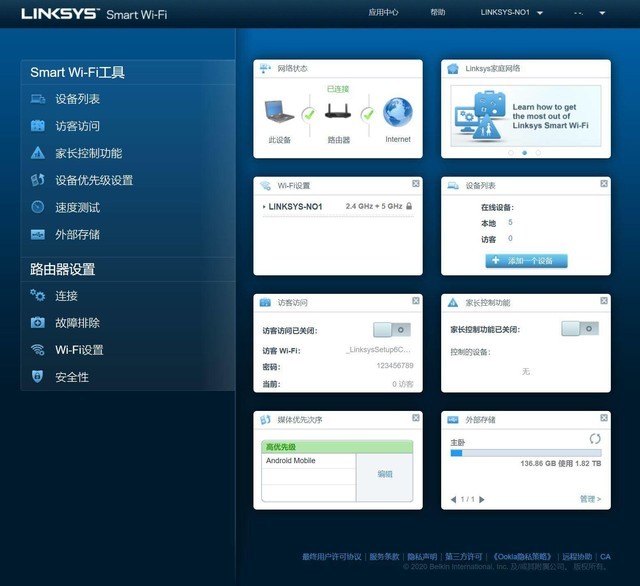Click the 家长控制功能 widget header triangle icon
Screen dimensions: 640x586
453,302
